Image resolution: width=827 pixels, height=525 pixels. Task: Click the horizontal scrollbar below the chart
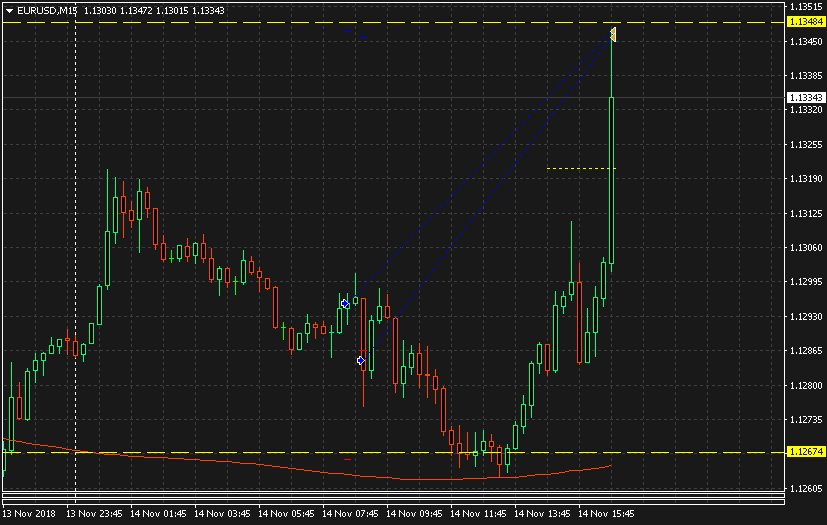click(393, 499)
